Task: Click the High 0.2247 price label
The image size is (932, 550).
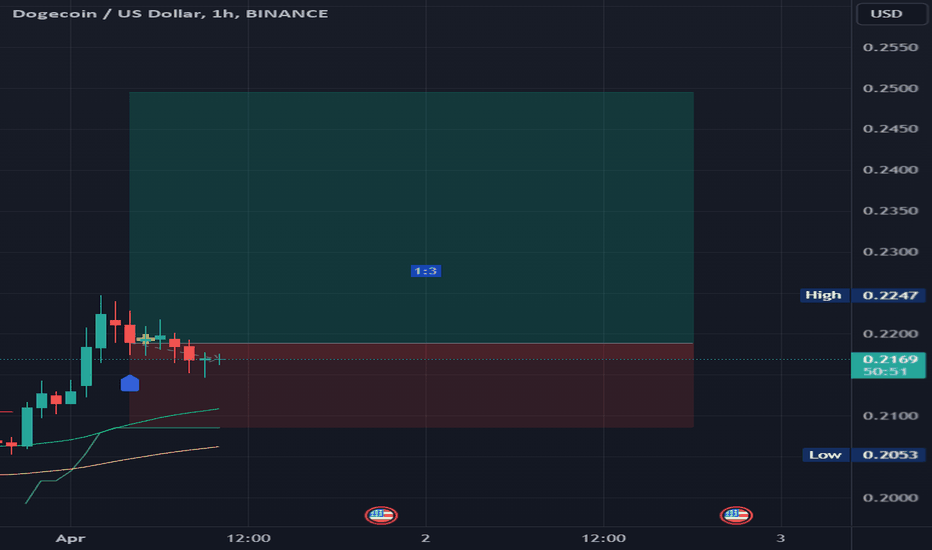Action: 862,296
